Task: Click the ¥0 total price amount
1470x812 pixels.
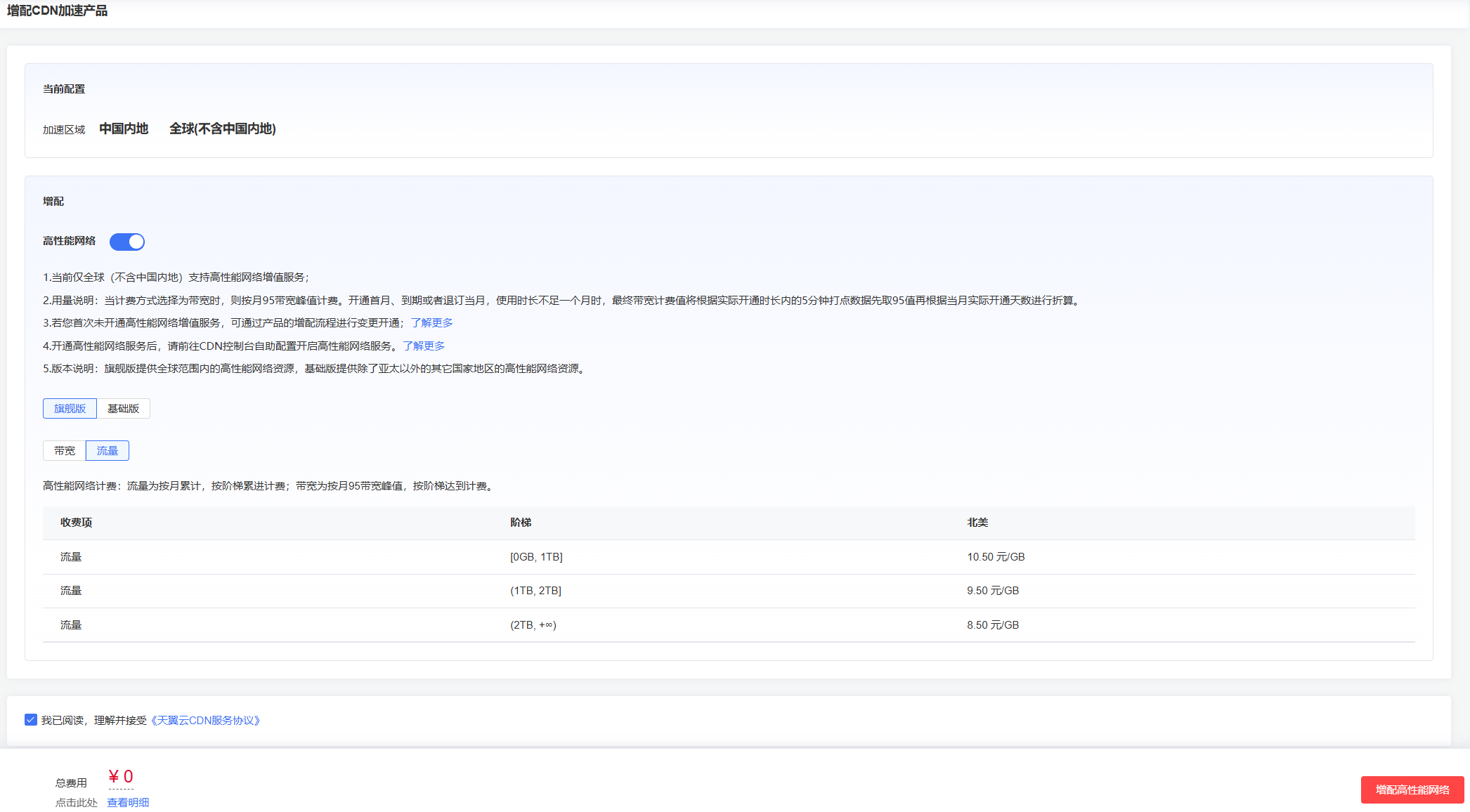Action: [x=121, y=777]
